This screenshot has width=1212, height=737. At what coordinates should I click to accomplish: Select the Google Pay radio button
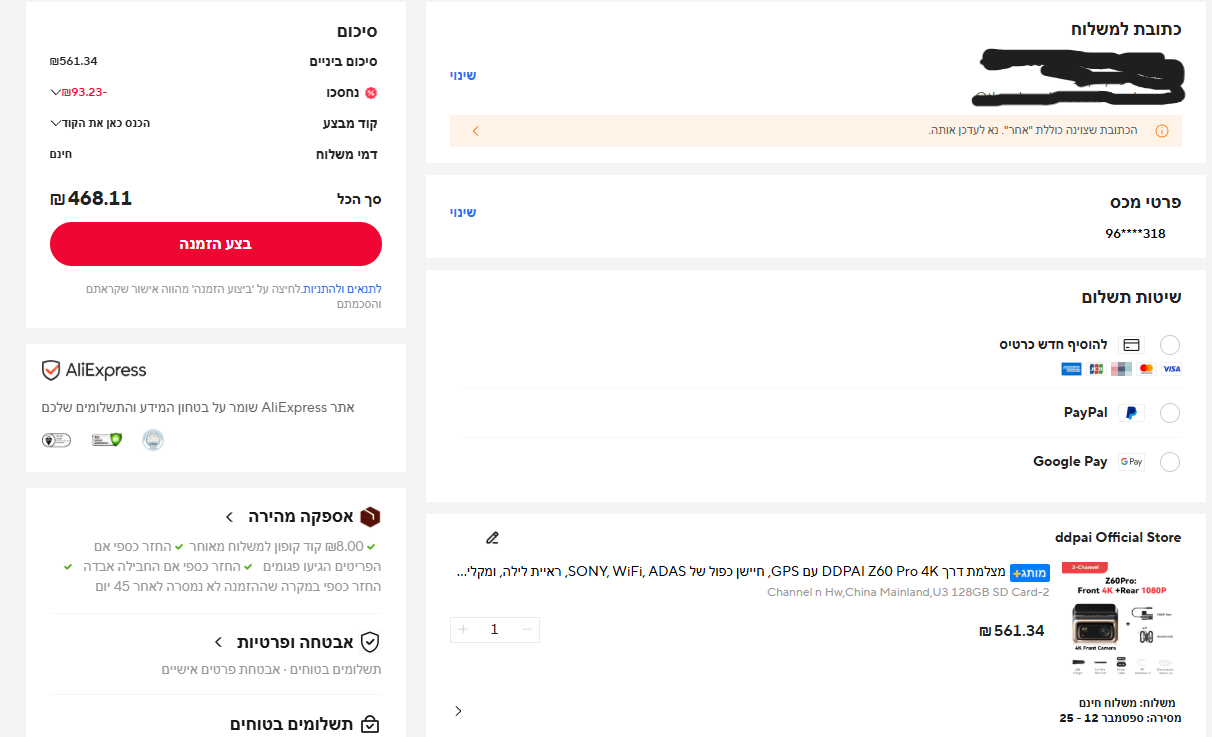pos(1170,462)
